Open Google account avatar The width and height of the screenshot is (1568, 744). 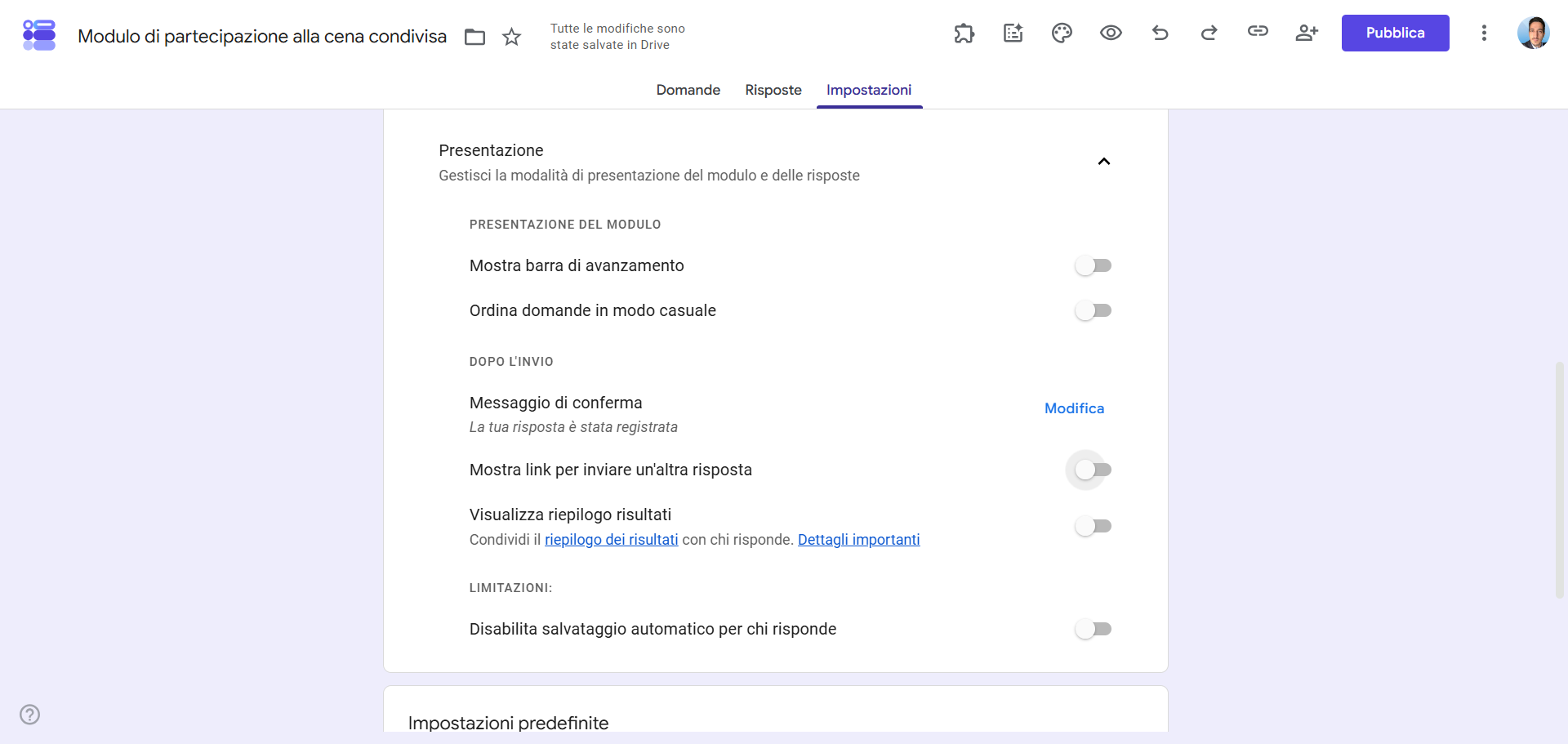point(1534,33)
